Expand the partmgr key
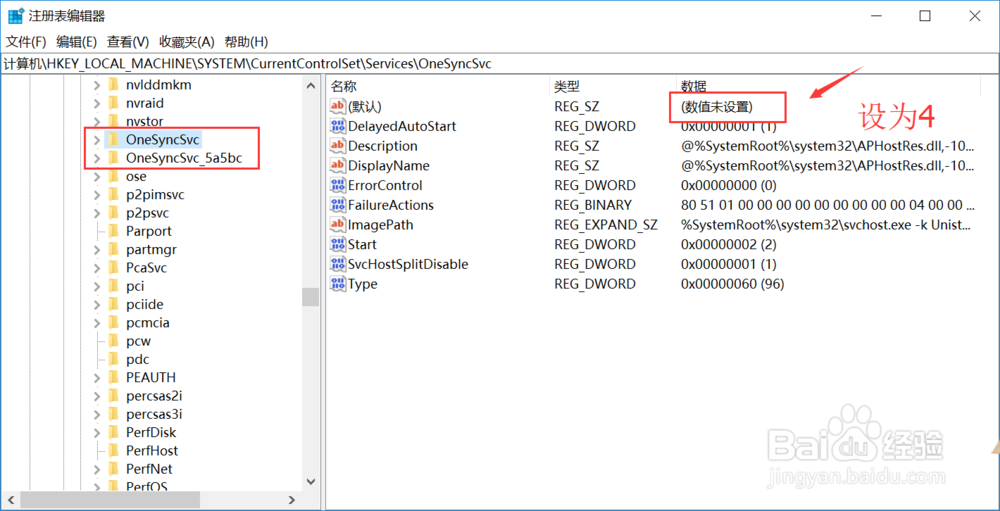This screenshot has width=1000, height=511. [x=96, y=249]
